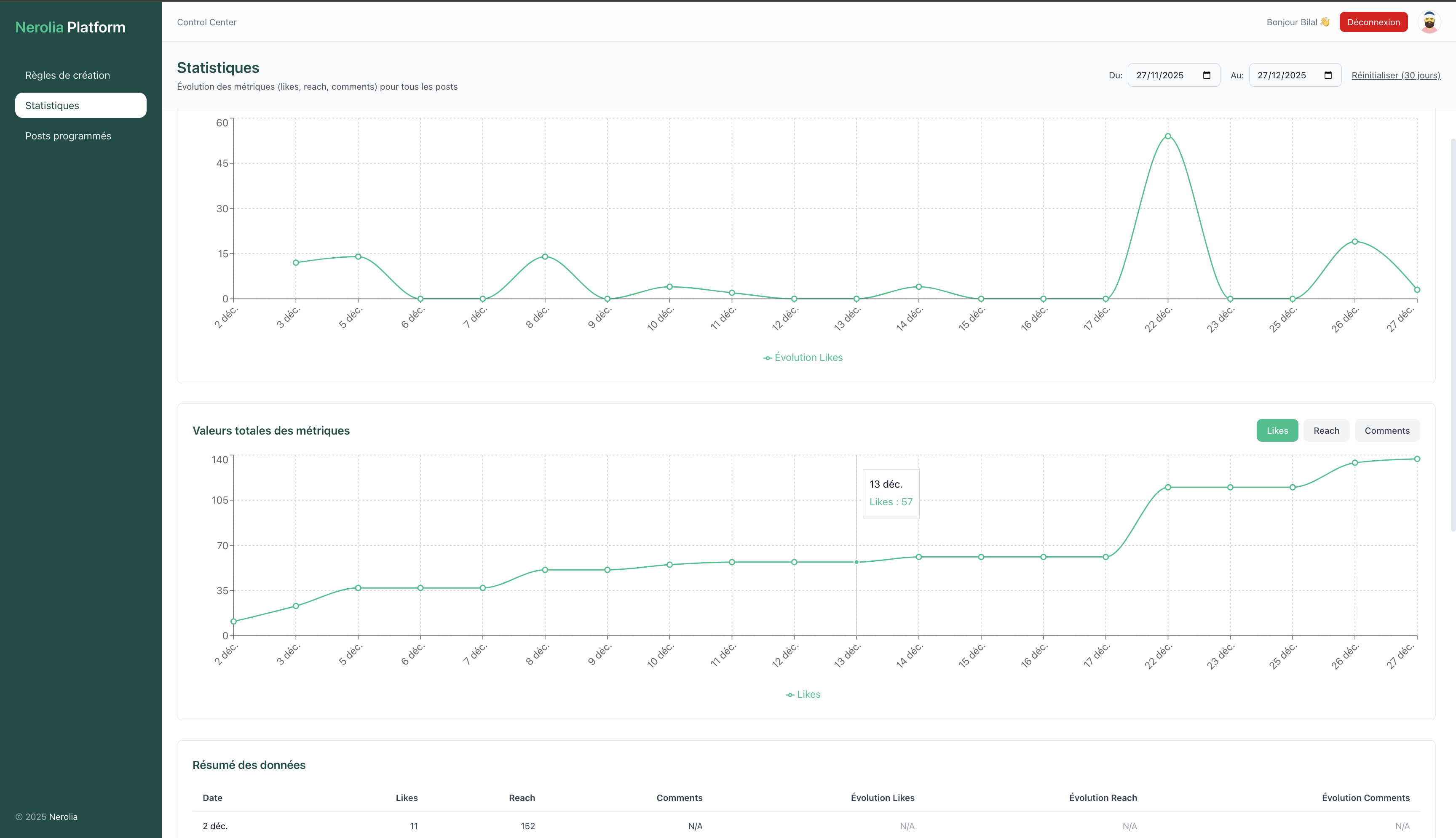This screenshot has height=838, width=1456.
Task: Open Règles de création section
Action: pyautogui.click(x=67, y=75)
